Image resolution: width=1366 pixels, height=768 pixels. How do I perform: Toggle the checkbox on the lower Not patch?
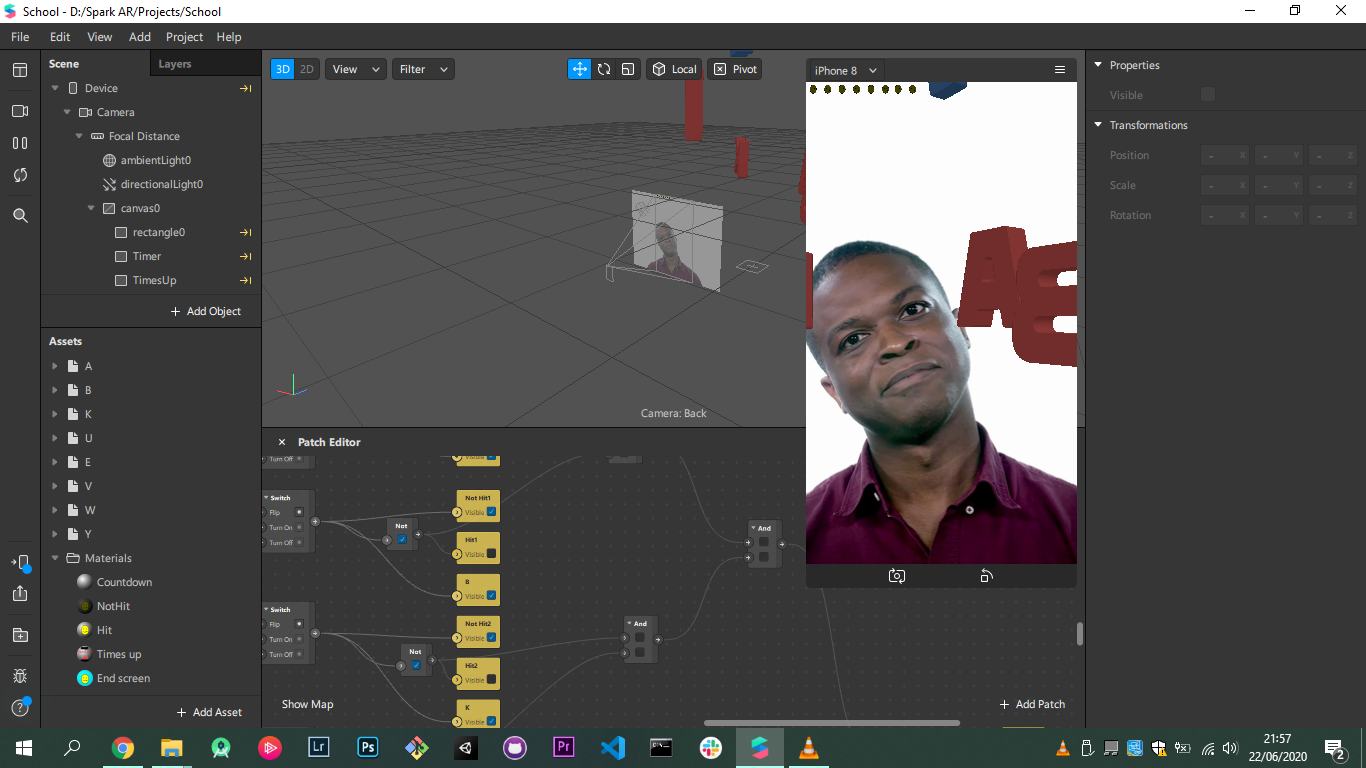pos(416,666)
